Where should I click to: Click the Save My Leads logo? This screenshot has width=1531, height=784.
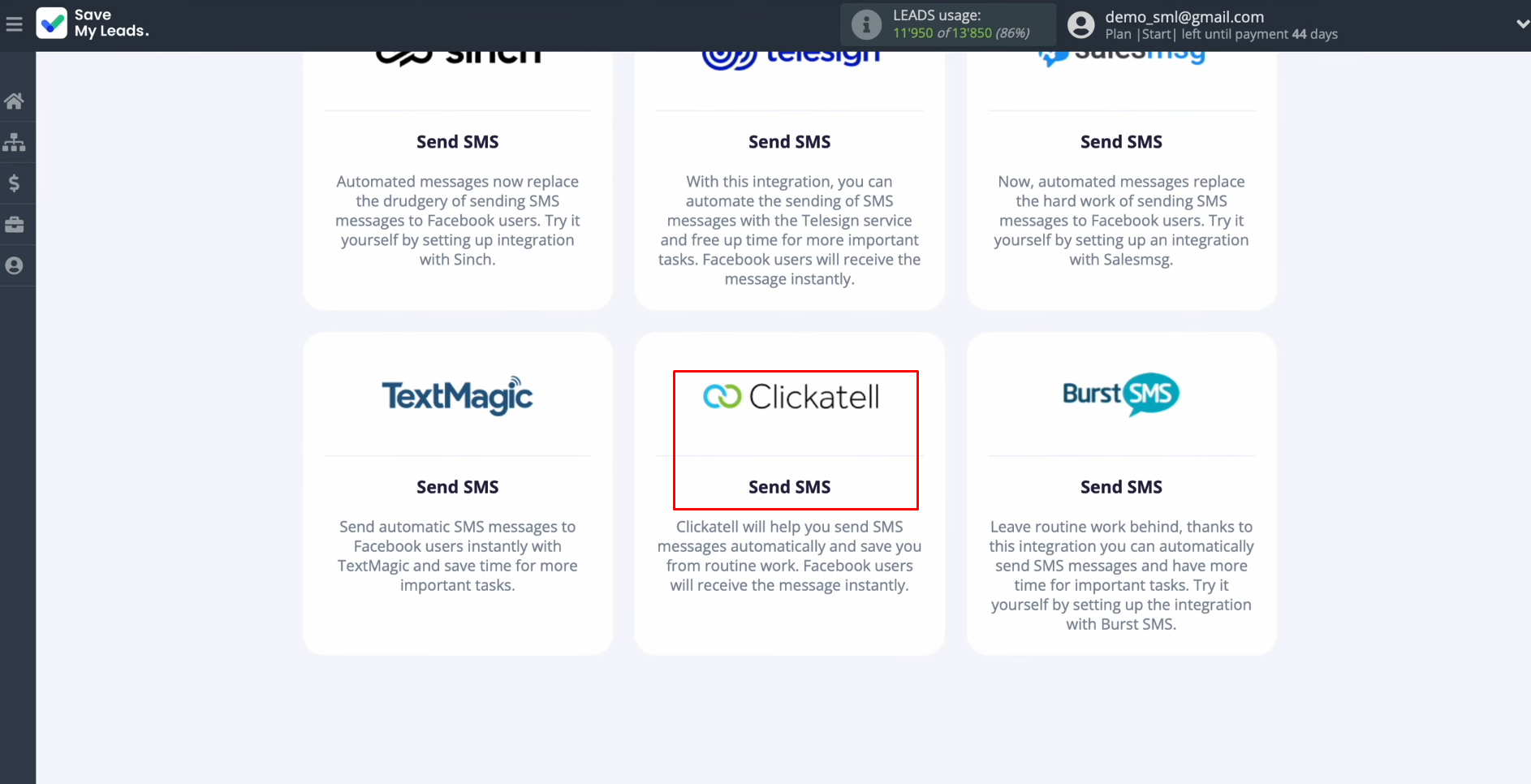tap(93, 24)
